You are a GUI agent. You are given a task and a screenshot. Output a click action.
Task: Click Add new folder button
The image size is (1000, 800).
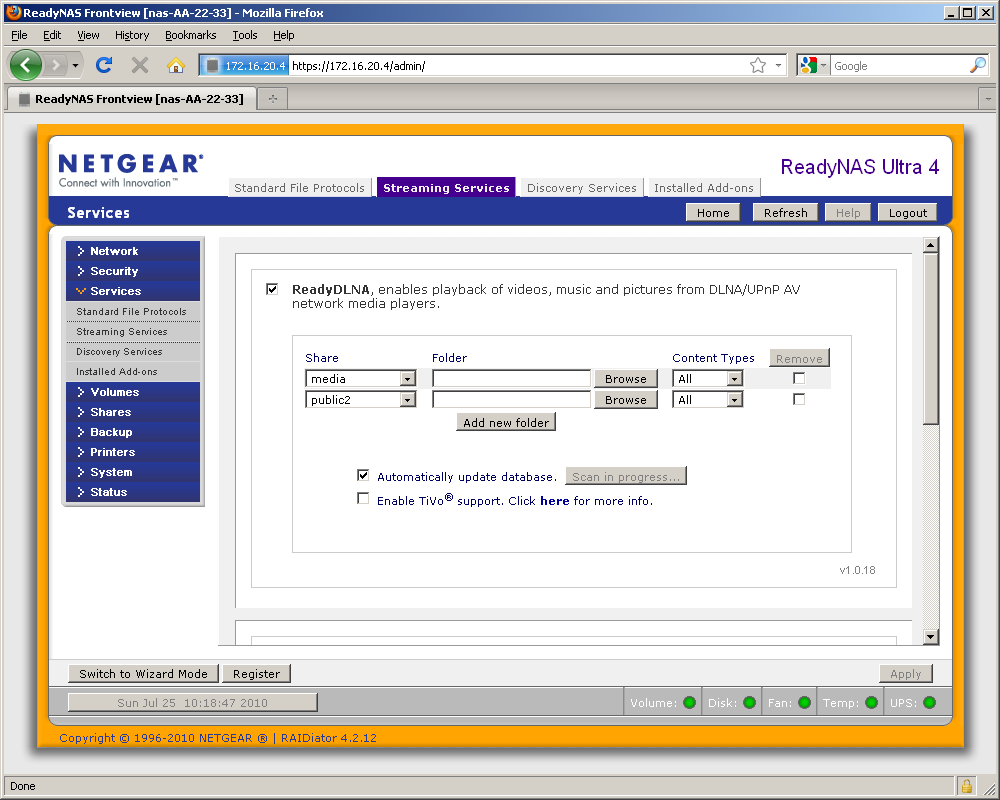(506, 422)
